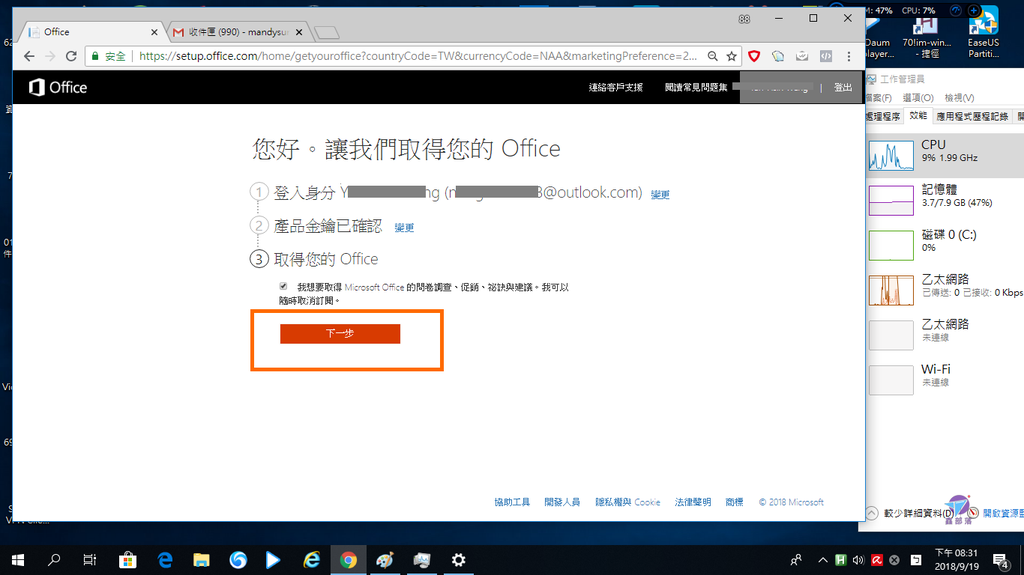Open Paint palette icon on taskbar
Image resolution: width=1024 pixels, height=575 pixels.
385,560
